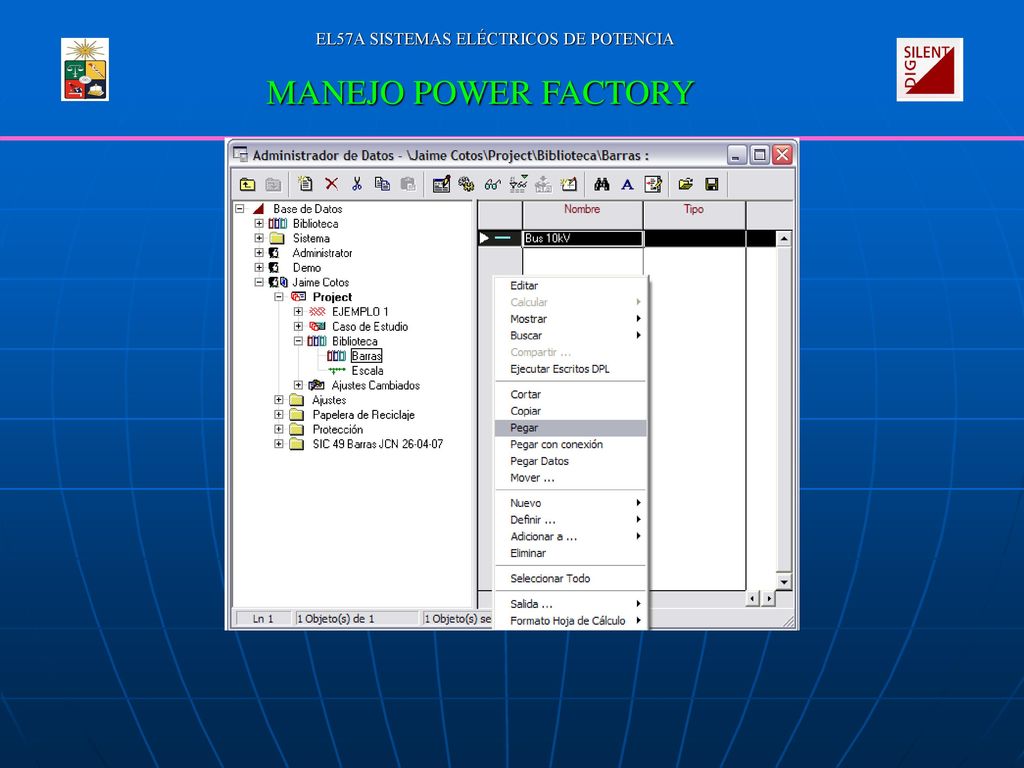
Task: Choose Editar from the context menu
Action: (x=571, y=285)
